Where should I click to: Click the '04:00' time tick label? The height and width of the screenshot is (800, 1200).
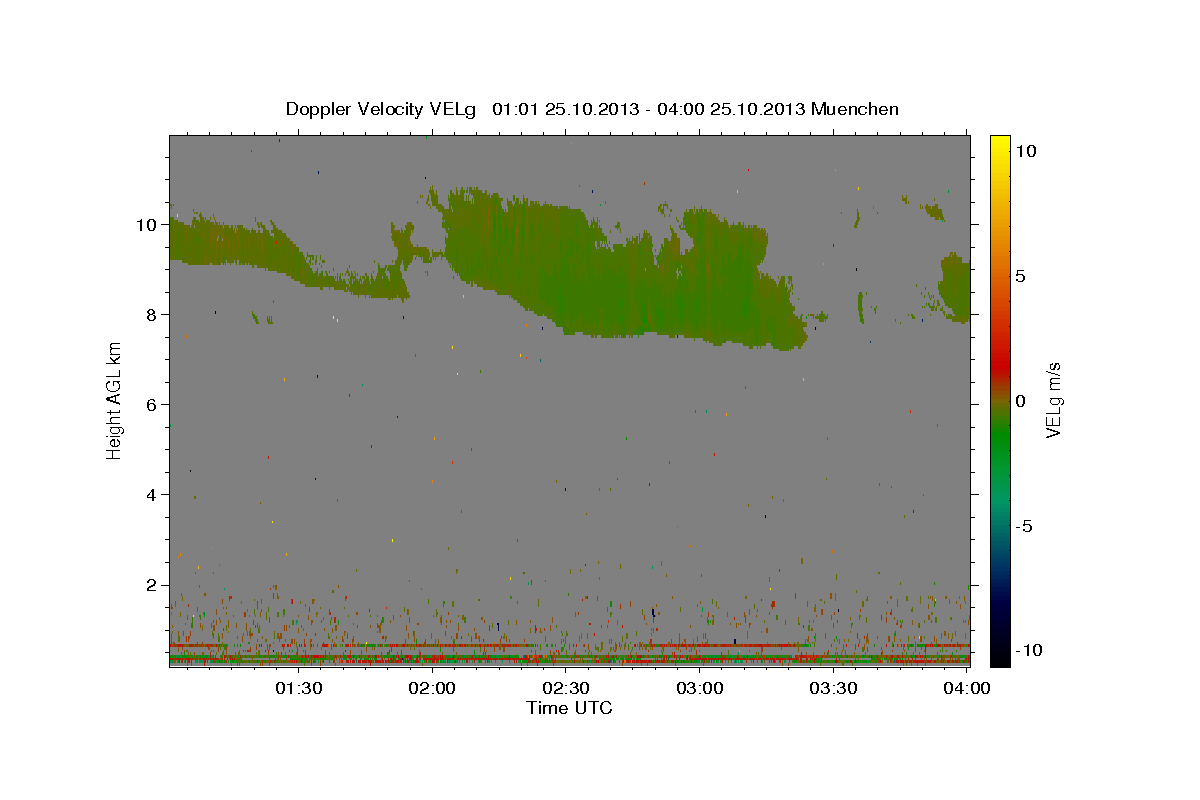[967, 688]
